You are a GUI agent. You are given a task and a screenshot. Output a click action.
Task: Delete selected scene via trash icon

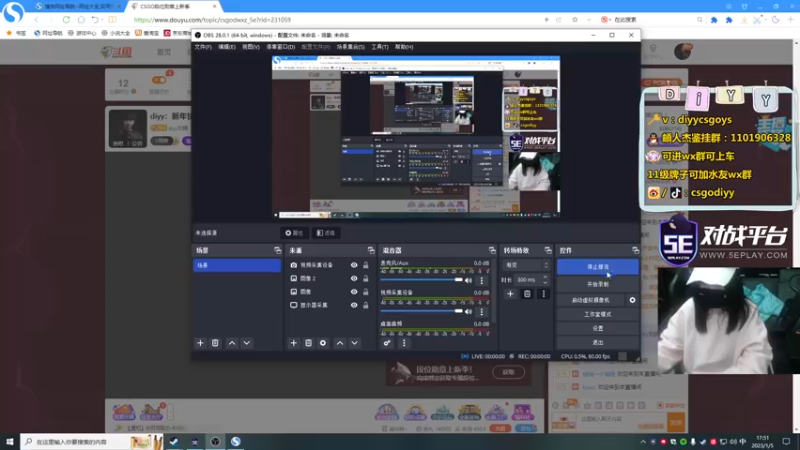tap(215, 343)
